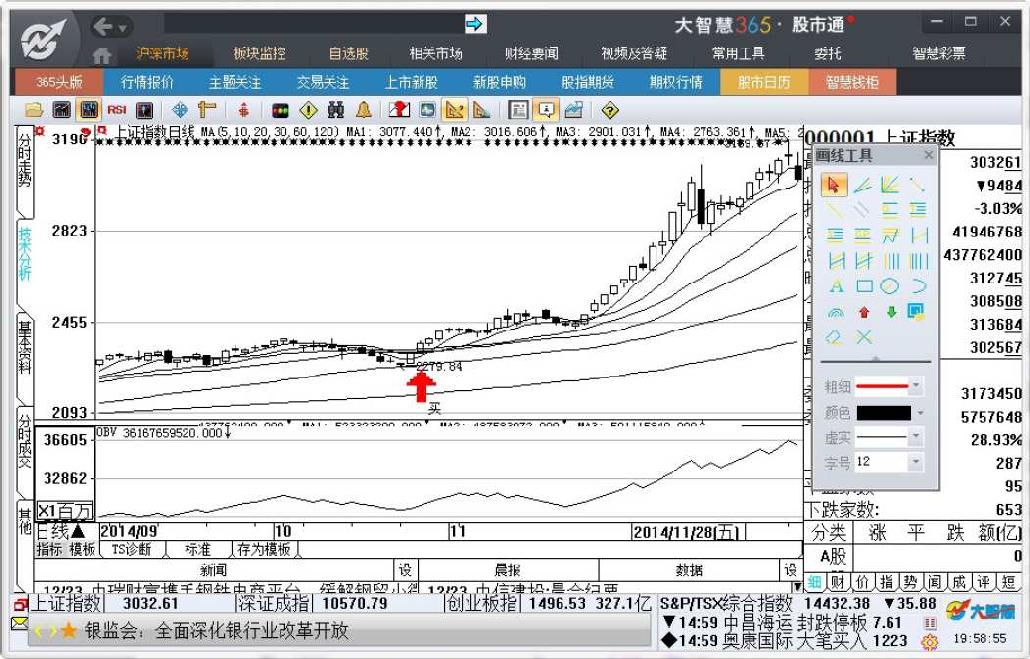Image resolution: width=1030 pixels, height=659 pixels.
Task: Select the rectangle drawing tool
Action: pos(864,286)
